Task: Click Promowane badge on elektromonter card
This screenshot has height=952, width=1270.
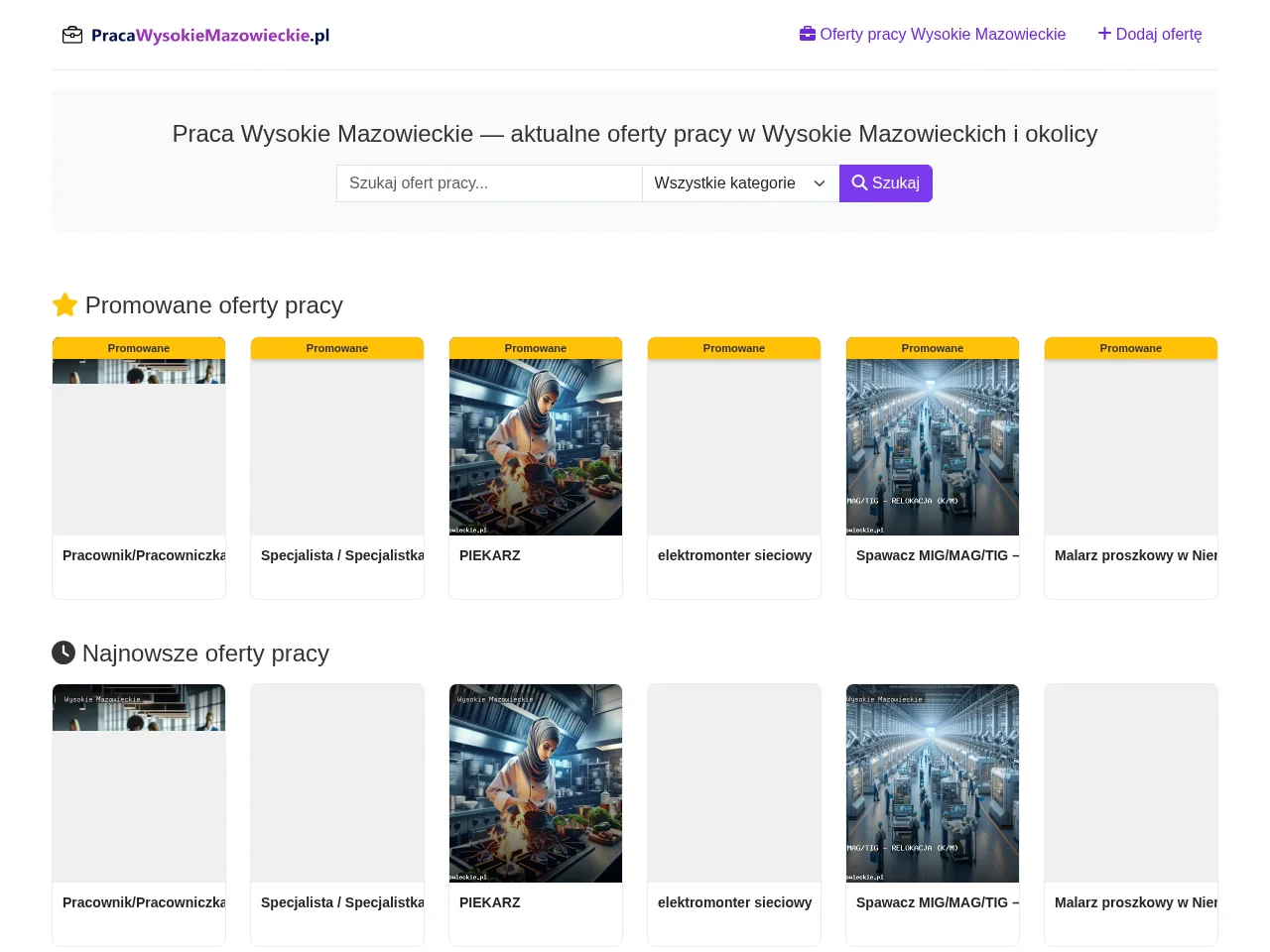Action: (x=734, y=348)
